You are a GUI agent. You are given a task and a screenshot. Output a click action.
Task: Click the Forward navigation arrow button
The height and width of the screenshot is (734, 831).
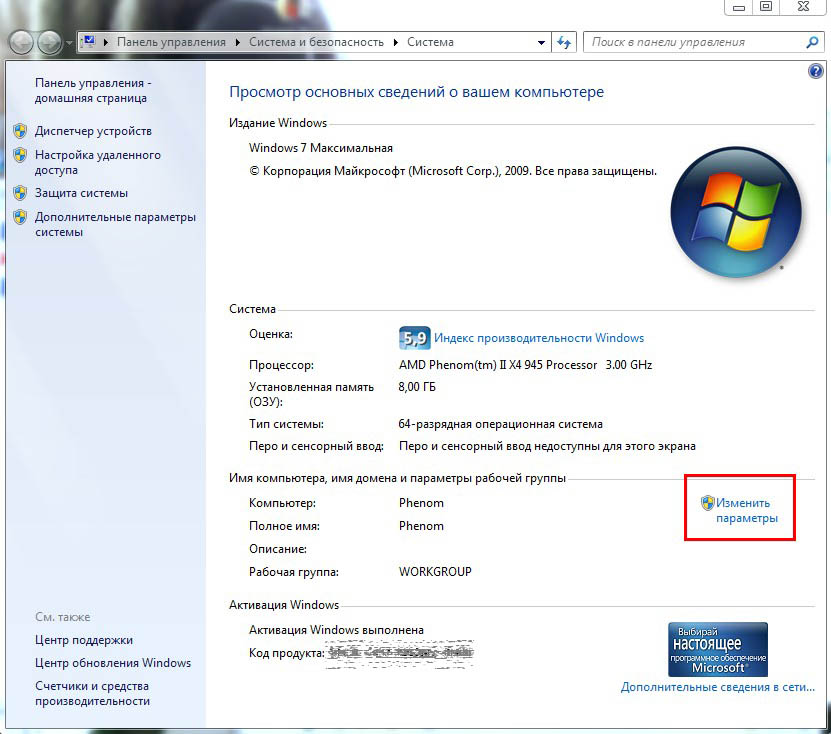(x=50, y=43)
